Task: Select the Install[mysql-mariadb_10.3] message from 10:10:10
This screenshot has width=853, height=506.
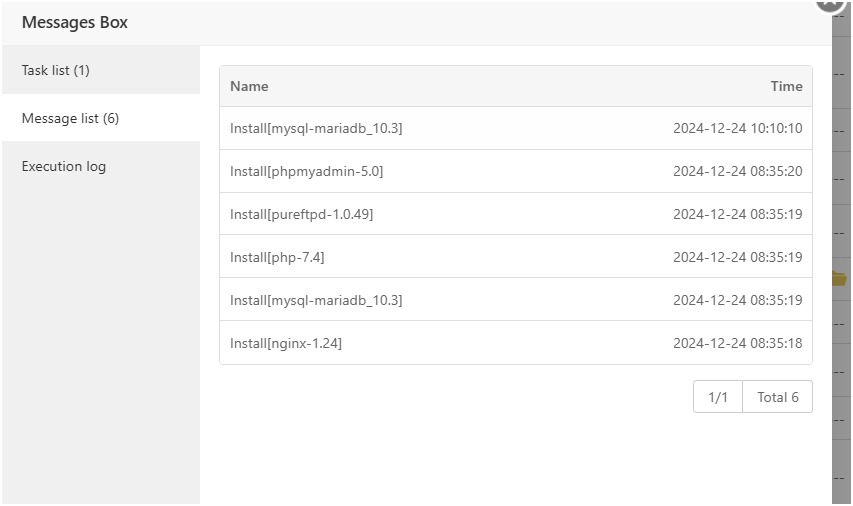Action: coord(316,128)
